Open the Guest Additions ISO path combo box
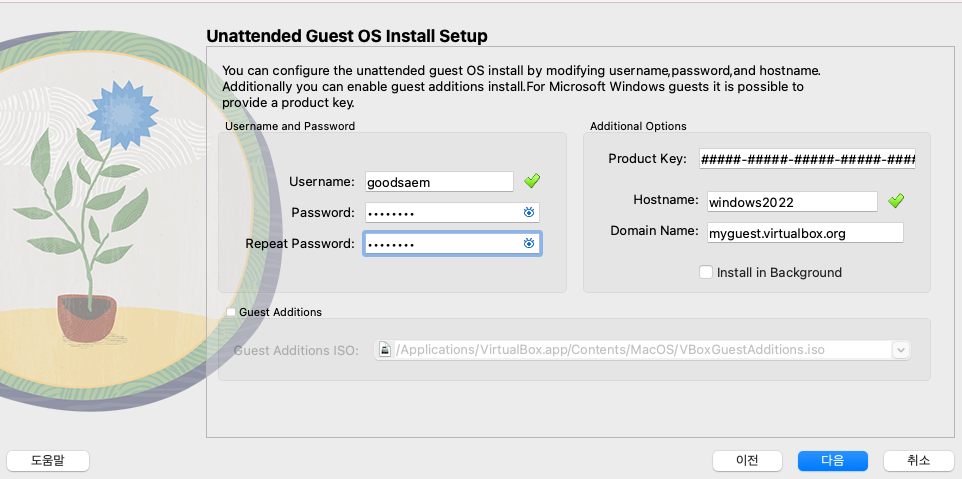This screenshot has height=479, width=962. click(642, 350)
